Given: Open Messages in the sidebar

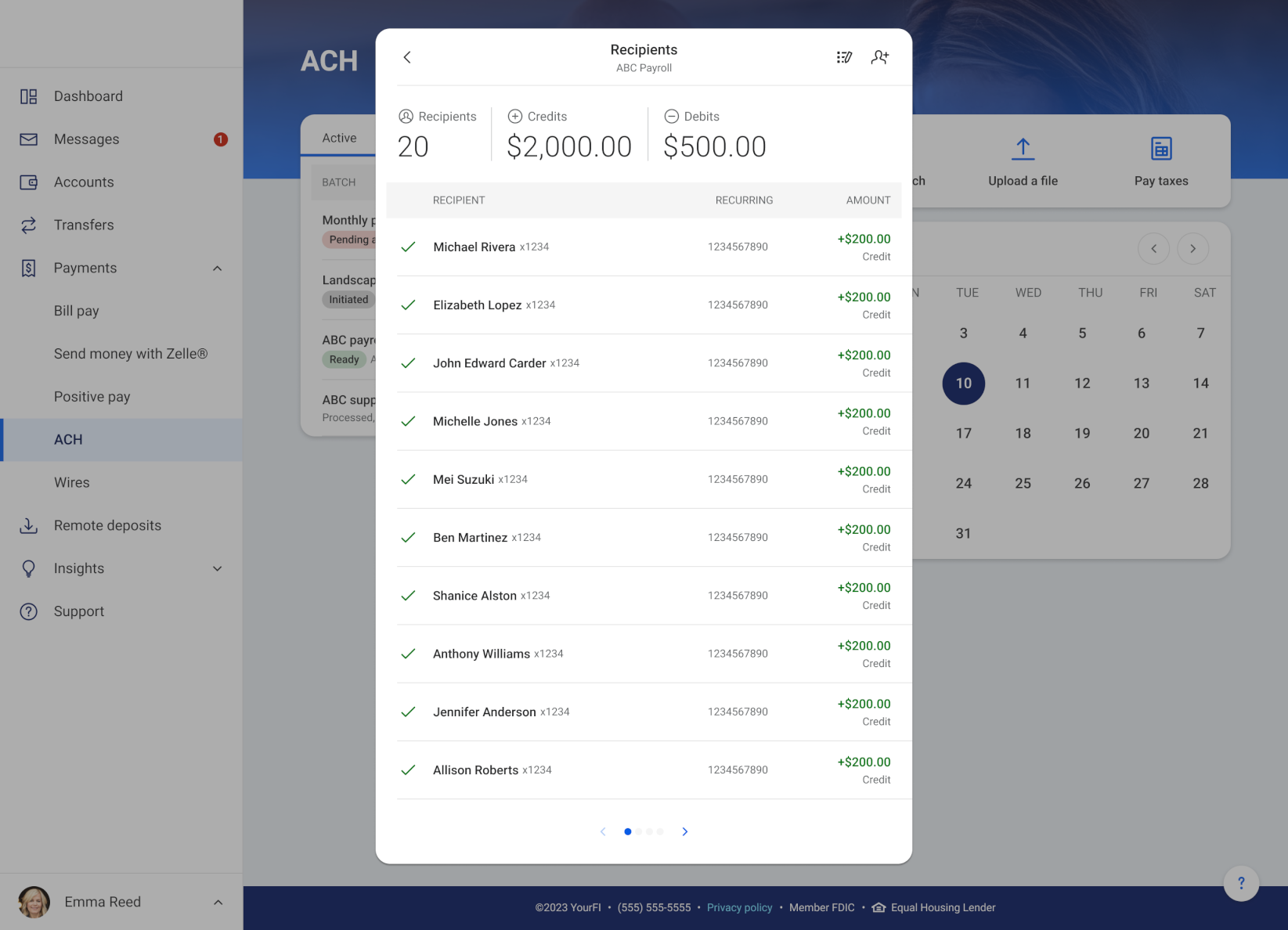Looking at the screenshot, I should pos(87,139).
